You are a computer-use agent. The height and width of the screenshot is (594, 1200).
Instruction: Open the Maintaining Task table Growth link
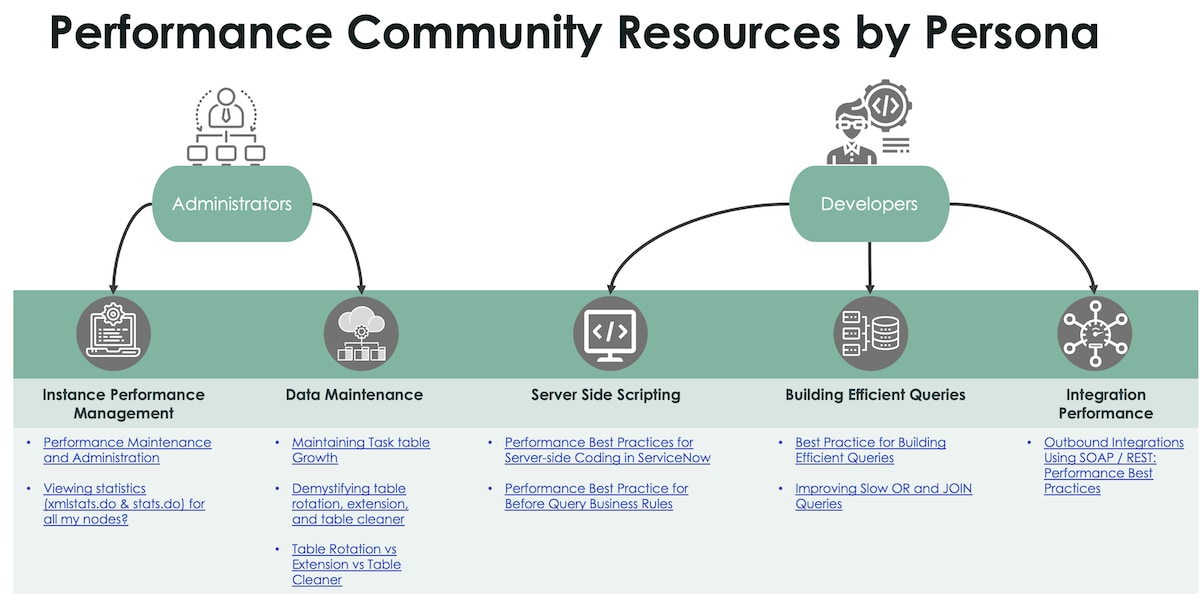[360, 450]
